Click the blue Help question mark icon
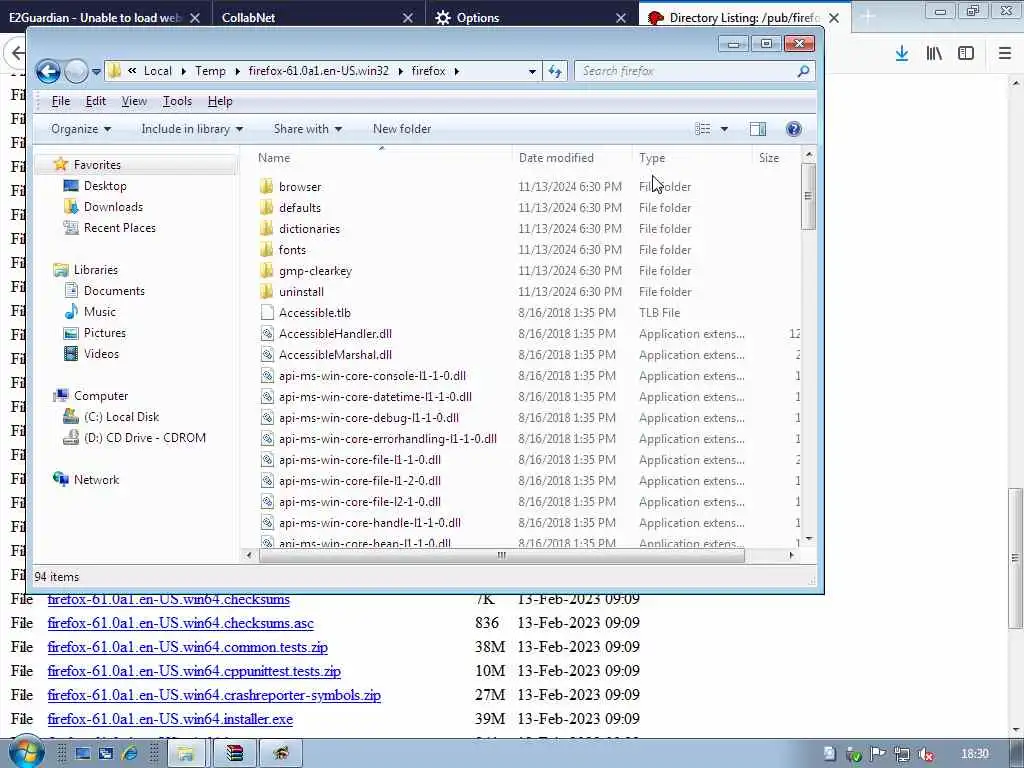The image size is (1024, 768). [x=793, y=129]
